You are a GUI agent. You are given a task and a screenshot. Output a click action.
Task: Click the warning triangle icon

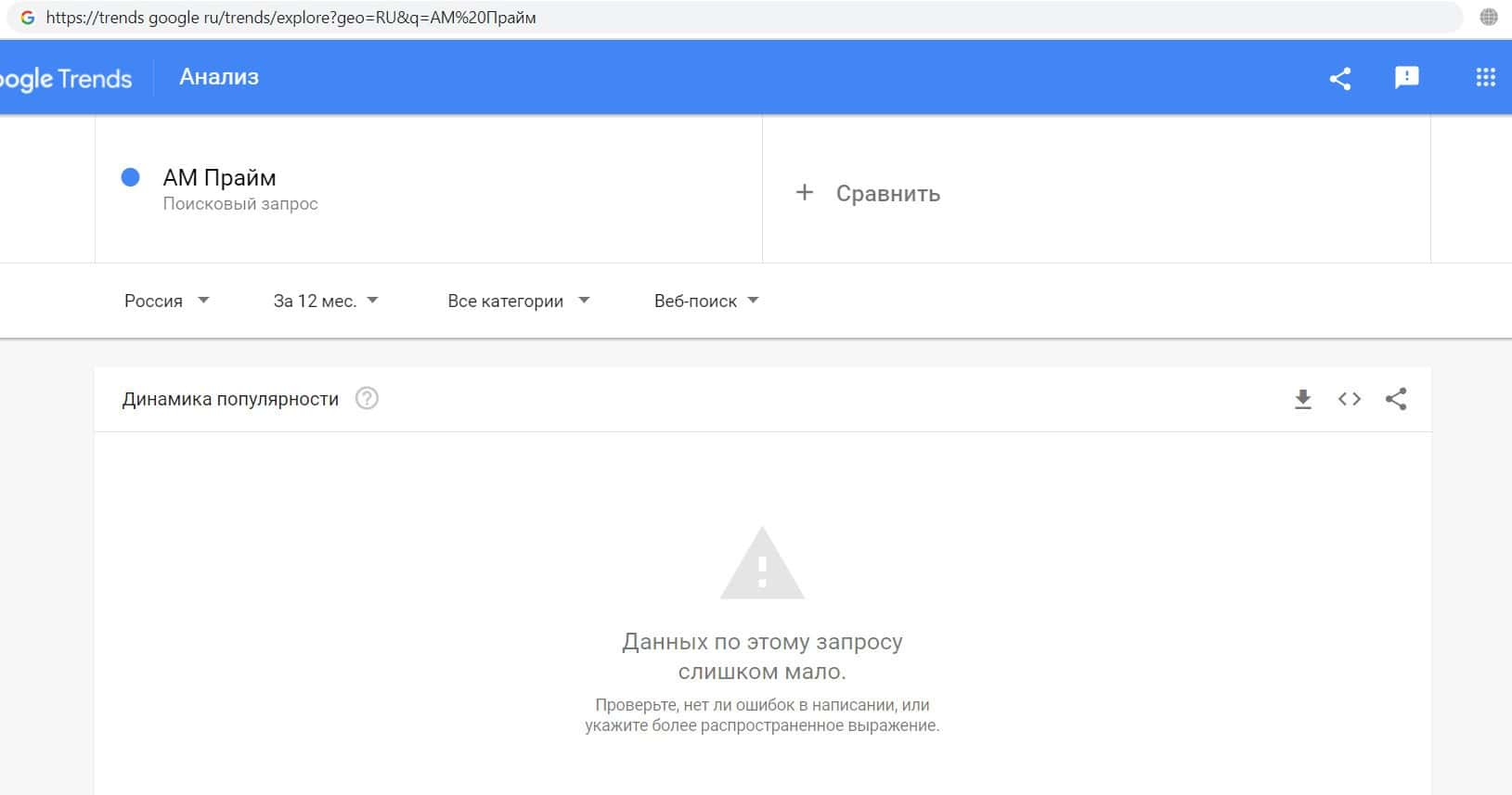(x=762, y=563)
